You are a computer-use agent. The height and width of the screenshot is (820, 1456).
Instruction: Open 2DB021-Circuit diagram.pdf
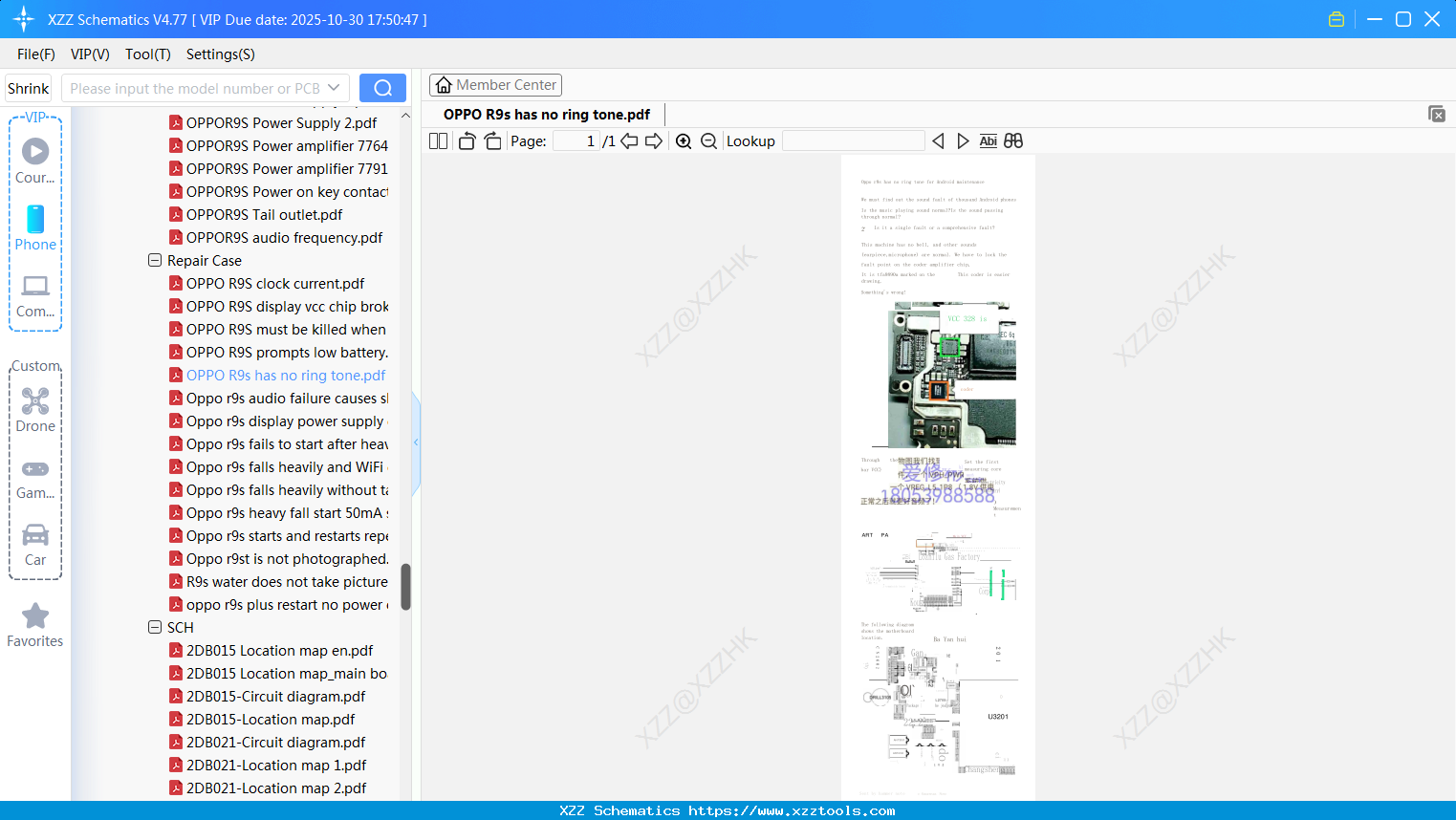pos(275,742)
